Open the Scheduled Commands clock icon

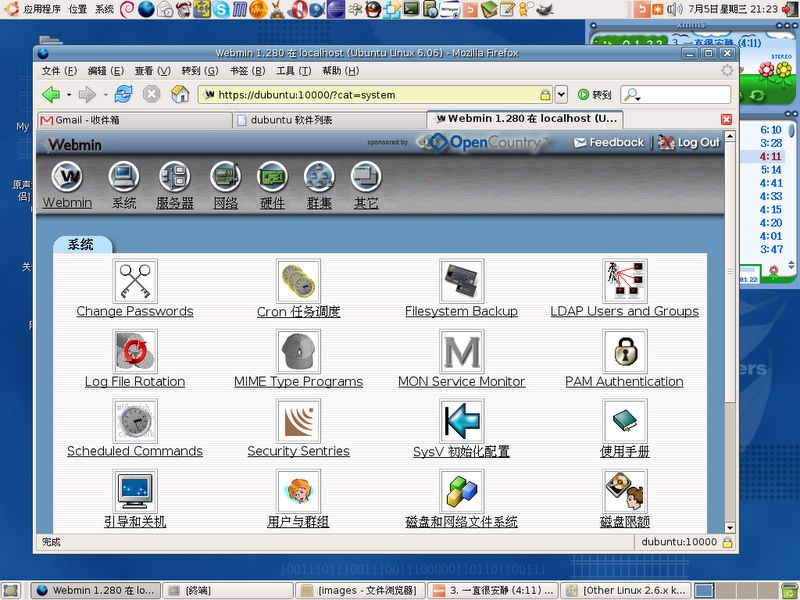[x=135, y=421]
